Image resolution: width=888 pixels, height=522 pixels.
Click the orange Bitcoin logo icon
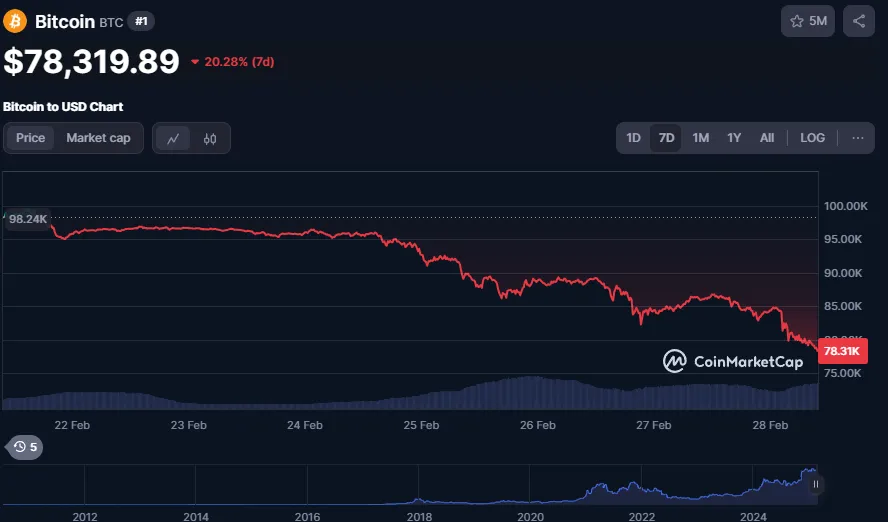(x=15, y=22)
